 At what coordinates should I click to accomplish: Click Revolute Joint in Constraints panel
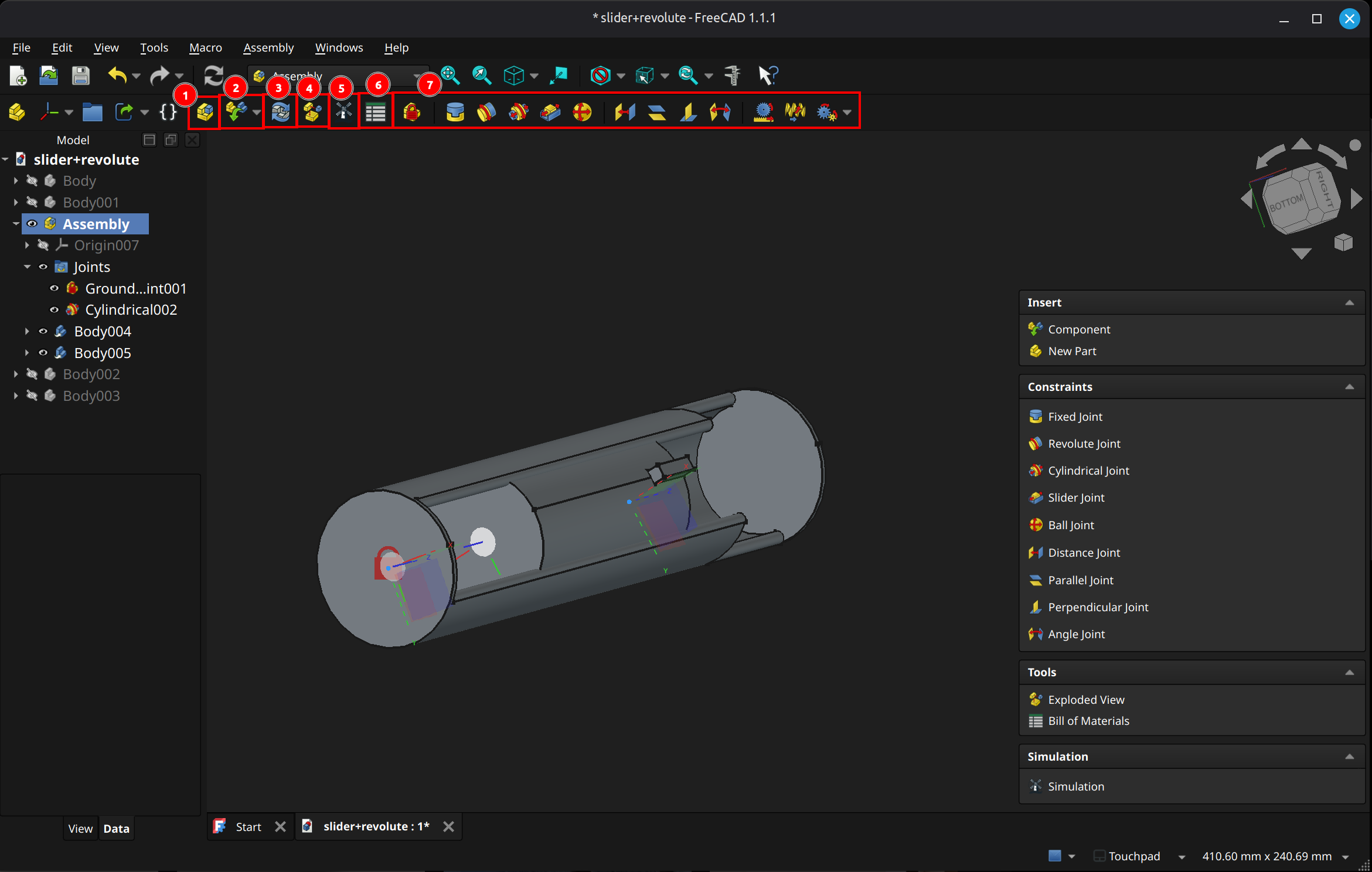click(1084, 444)
